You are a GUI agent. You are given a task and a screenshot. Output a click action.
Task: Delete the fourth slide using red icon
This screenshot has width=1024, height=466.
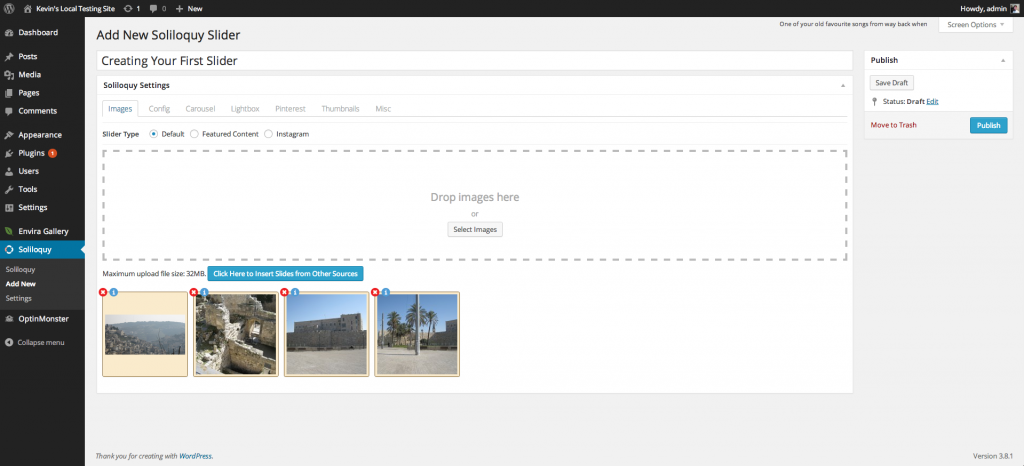375,292
